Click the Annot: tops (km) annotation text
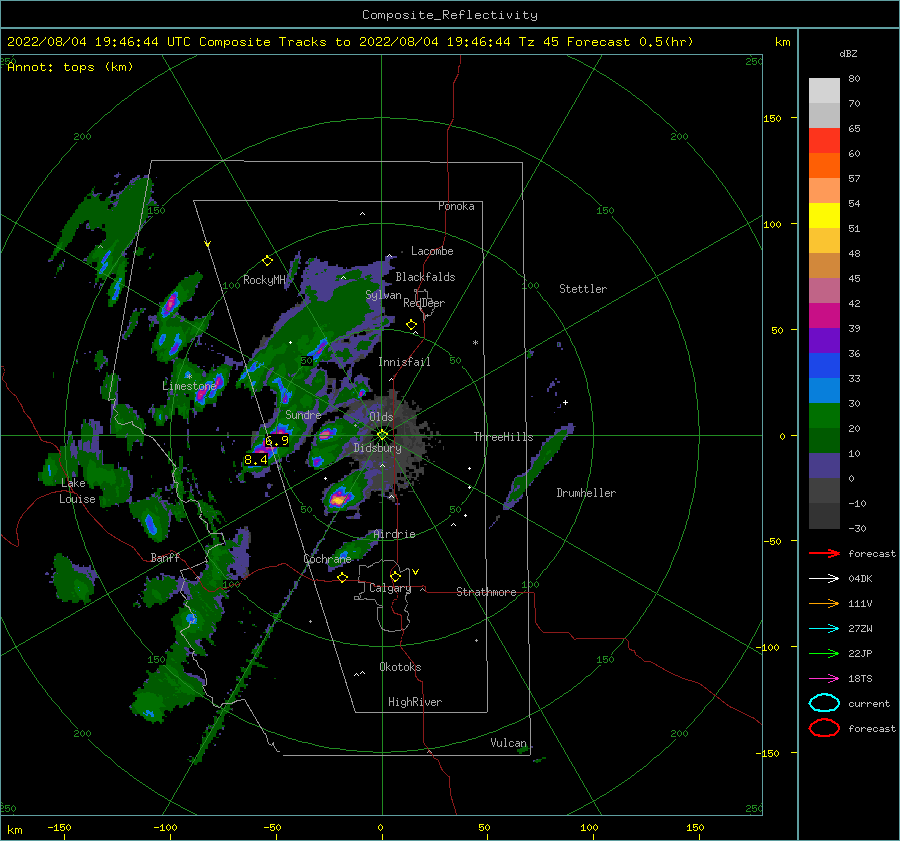The image size is (900, 841). point(70,67)
